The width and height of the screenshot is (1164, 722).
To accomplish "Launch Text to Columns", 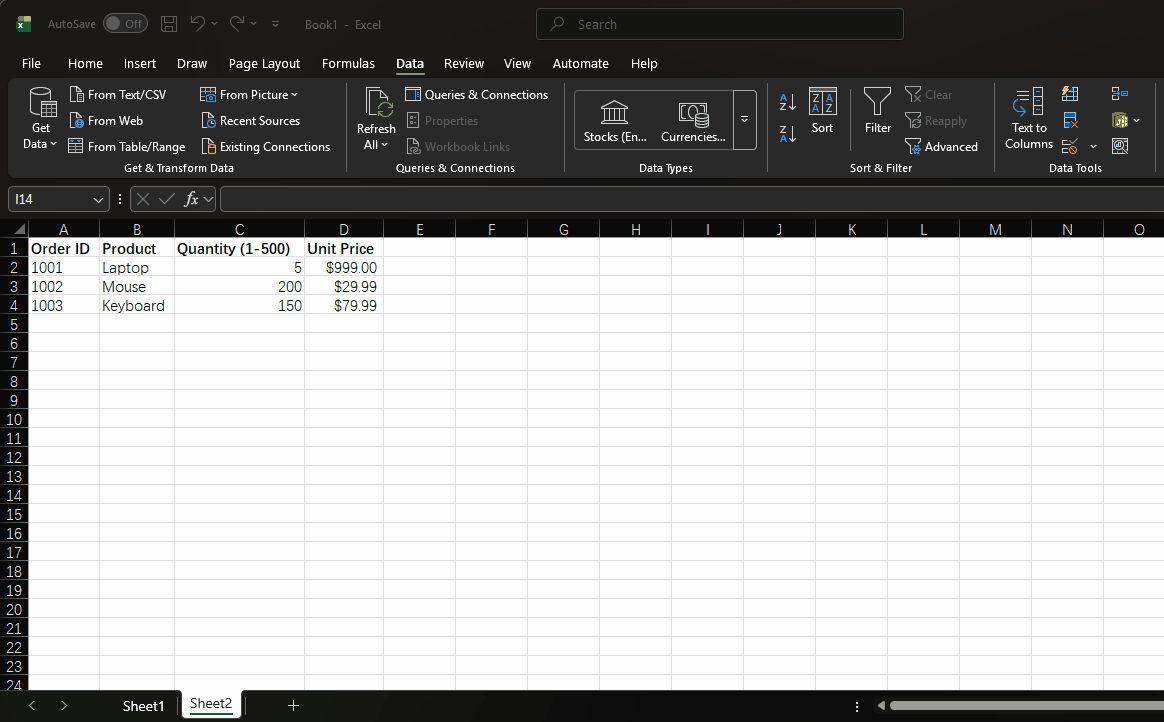I will 1028,120.
